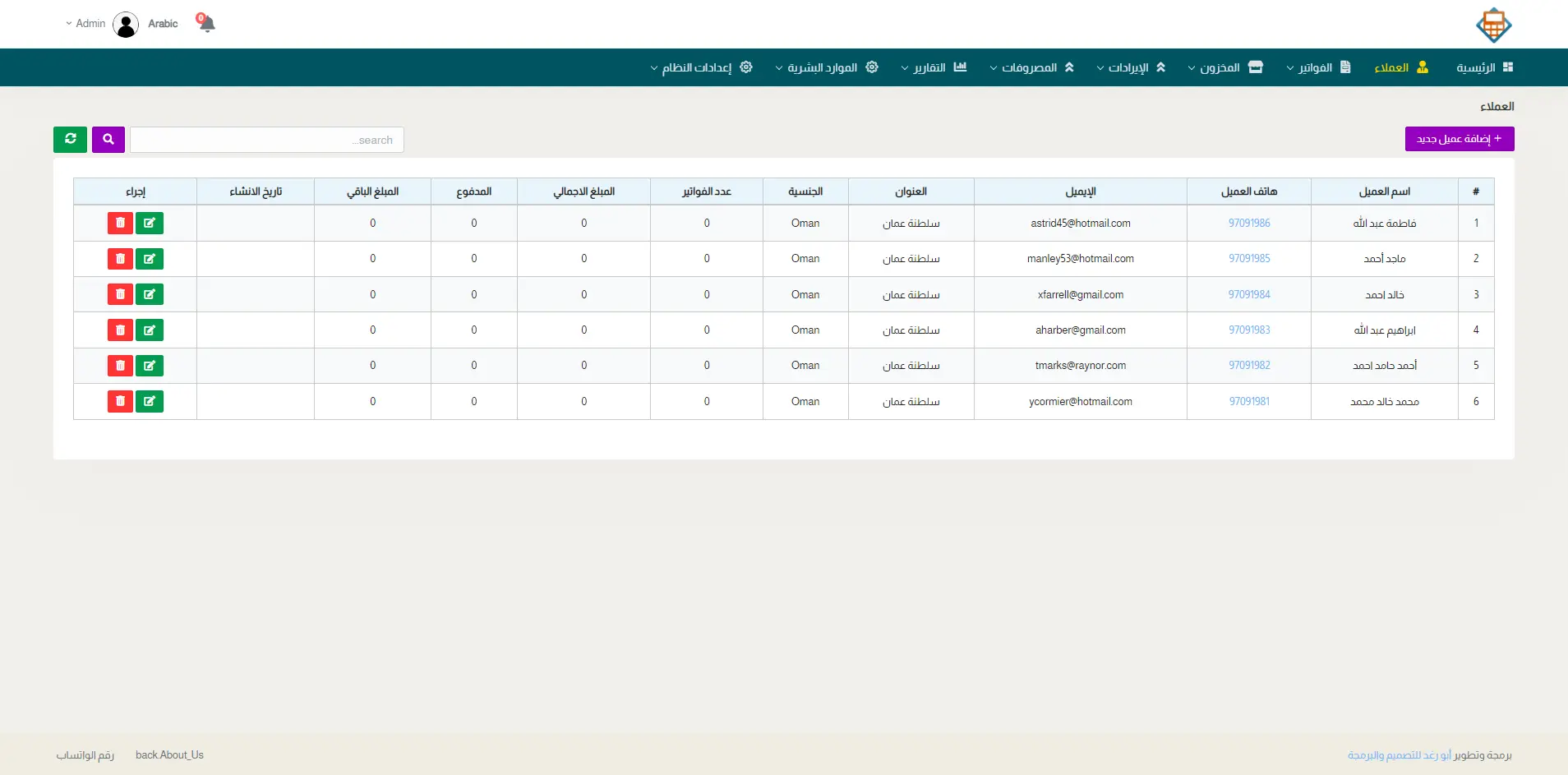Click the green refresh icon button
This screenshot has width=1568, height=775.
pos(71,140)
